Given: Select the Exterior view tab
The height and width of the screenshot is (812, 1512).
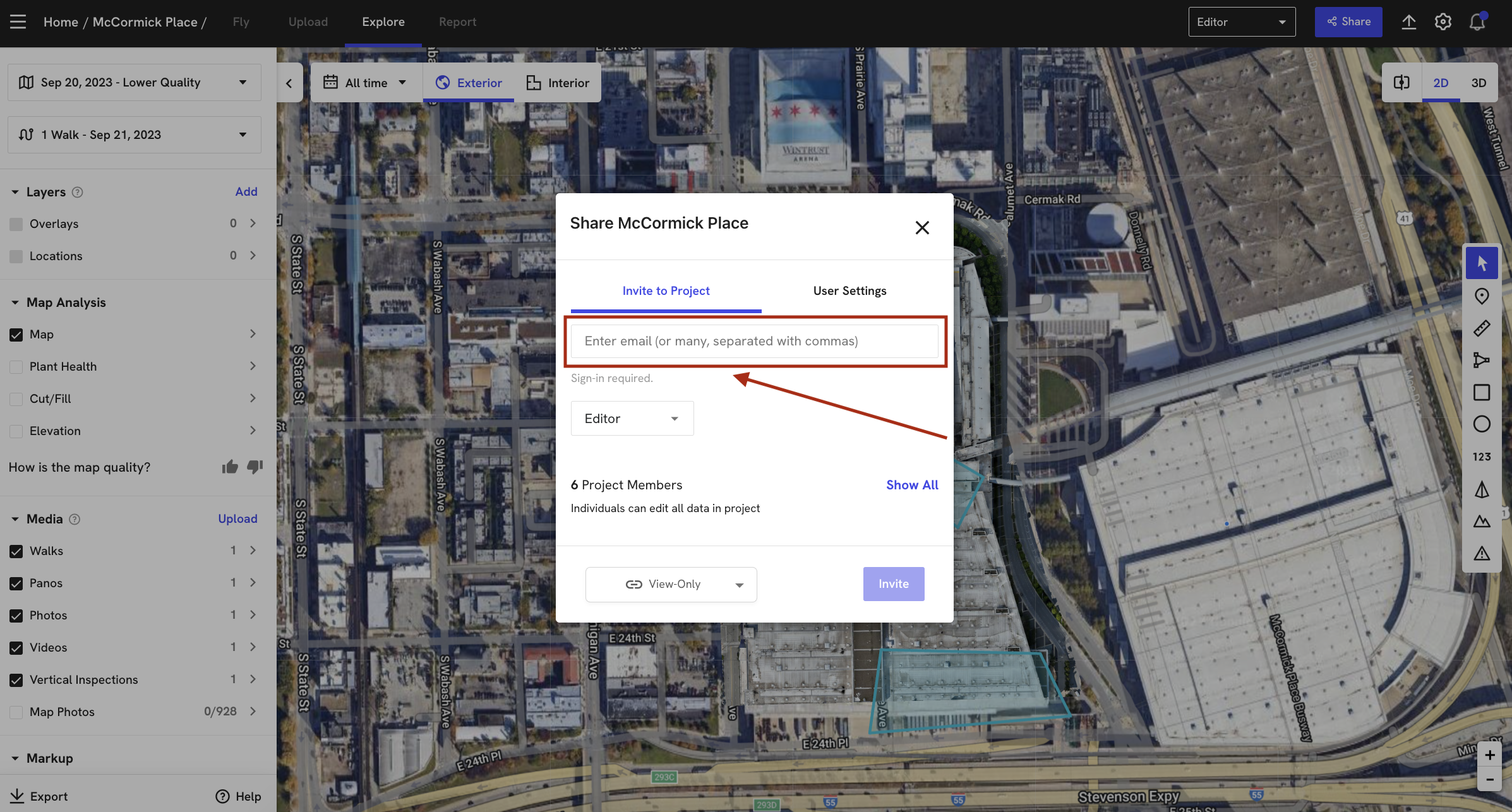Looking at the screenshot, I should click(x=468, y=83).
